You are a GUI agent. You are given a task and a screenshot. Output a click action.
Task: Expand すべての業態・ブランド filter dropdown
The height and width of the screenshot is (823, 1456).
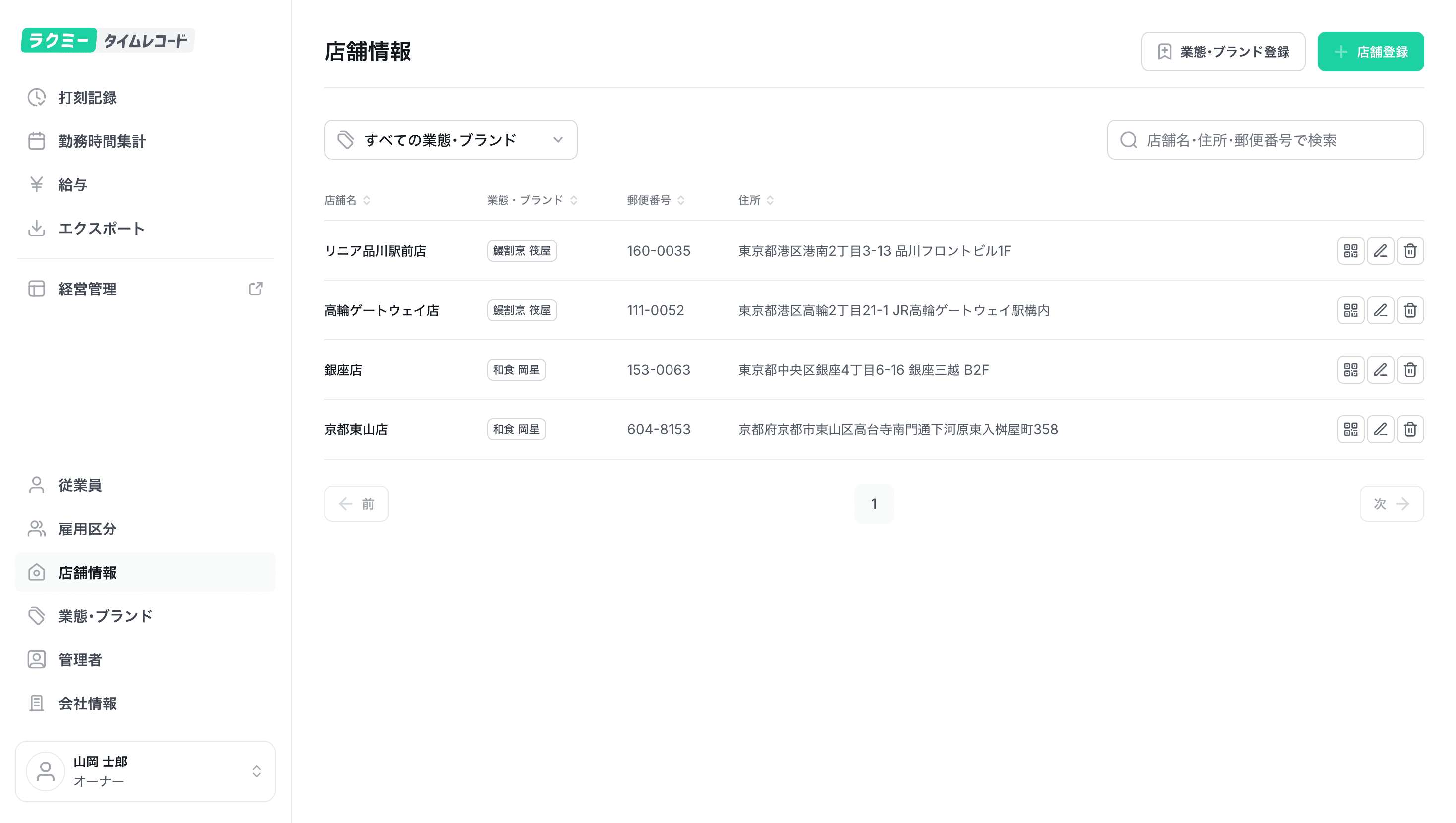(x=450, y=140)
